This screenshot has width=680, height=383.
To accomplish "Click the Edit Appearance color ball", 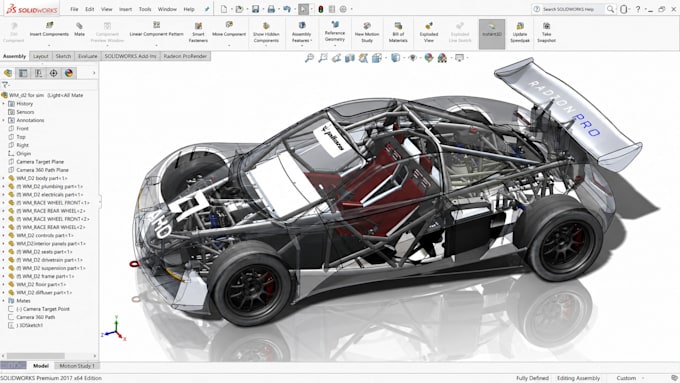I will tap(428, 58).
